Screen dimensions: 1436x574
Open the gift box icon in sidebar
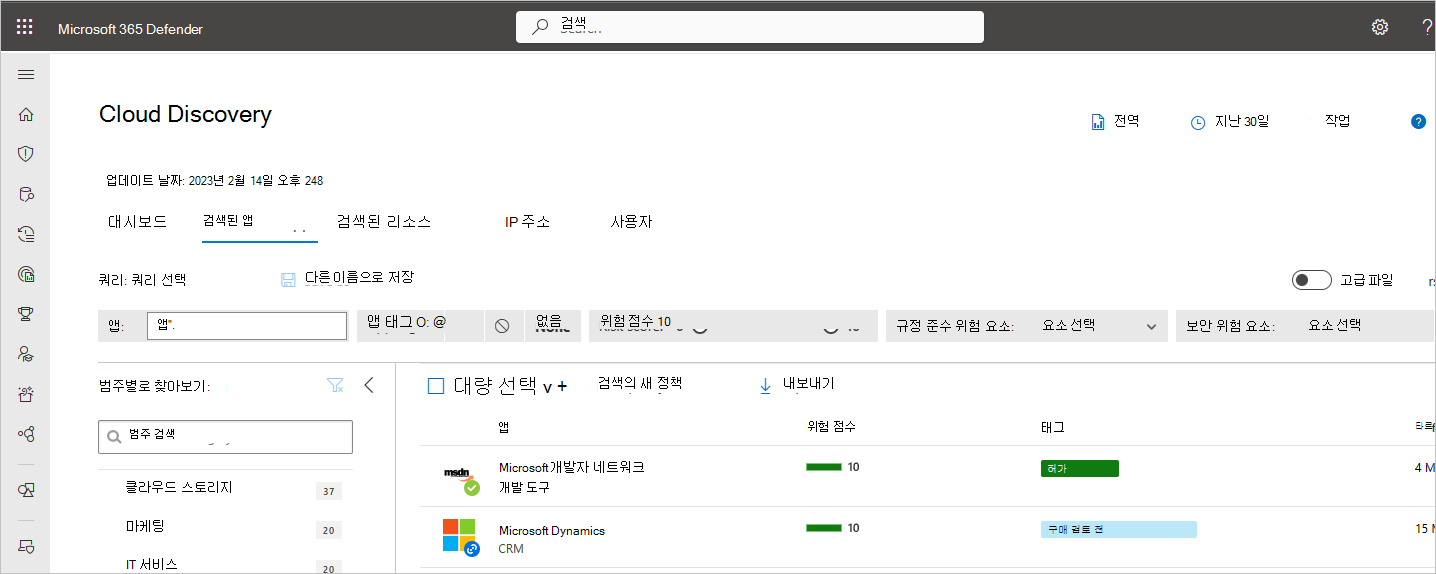(26, 394)
